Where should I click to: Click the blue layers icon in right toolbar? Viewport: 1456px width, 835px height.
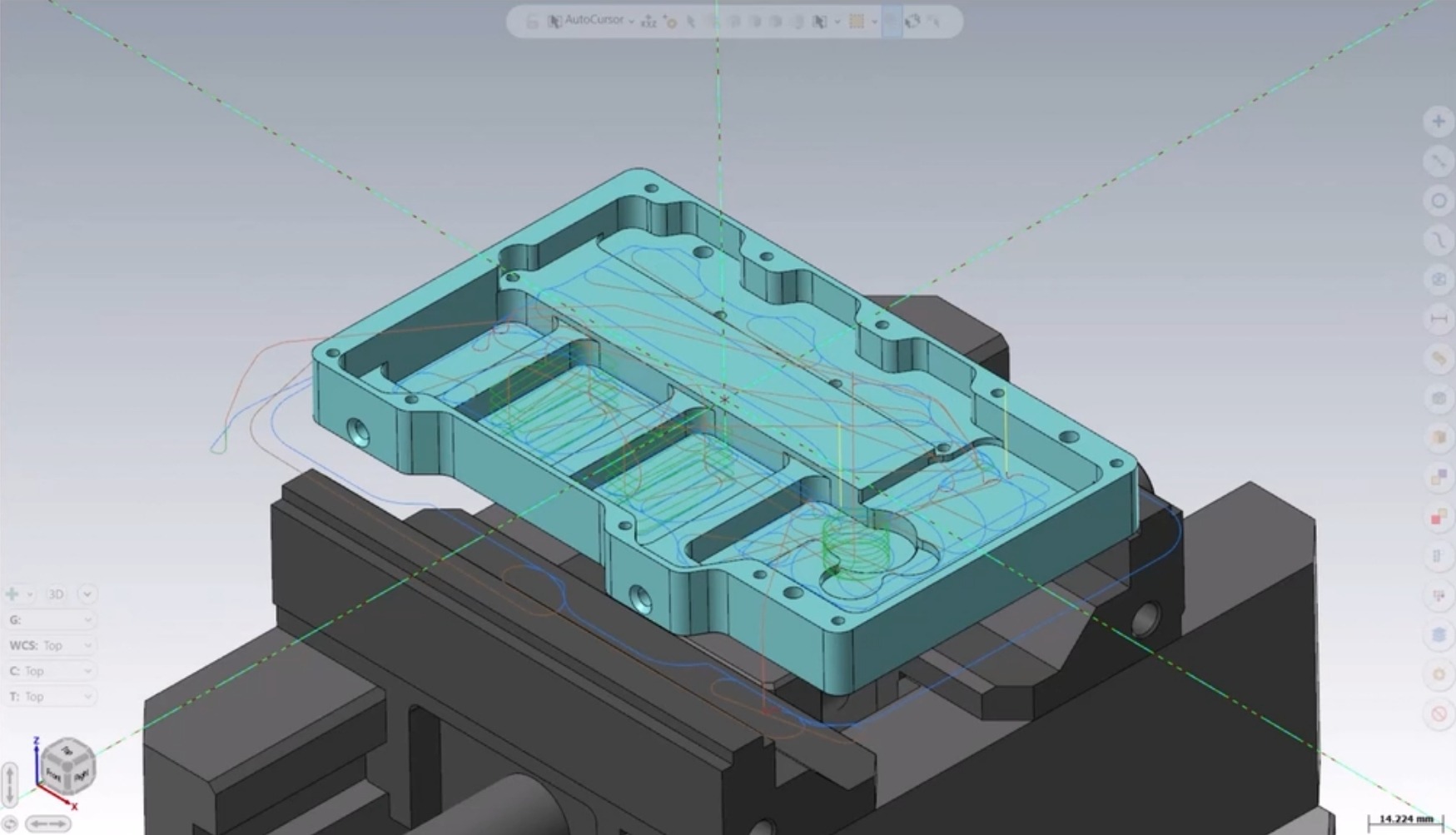click(1438, 635)
